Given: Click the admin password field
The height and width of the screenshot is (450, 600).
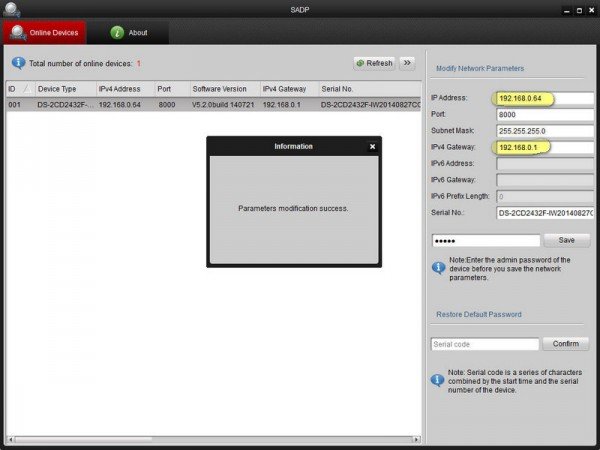Looking at the screenshot, I should click(x=486, y=241).
